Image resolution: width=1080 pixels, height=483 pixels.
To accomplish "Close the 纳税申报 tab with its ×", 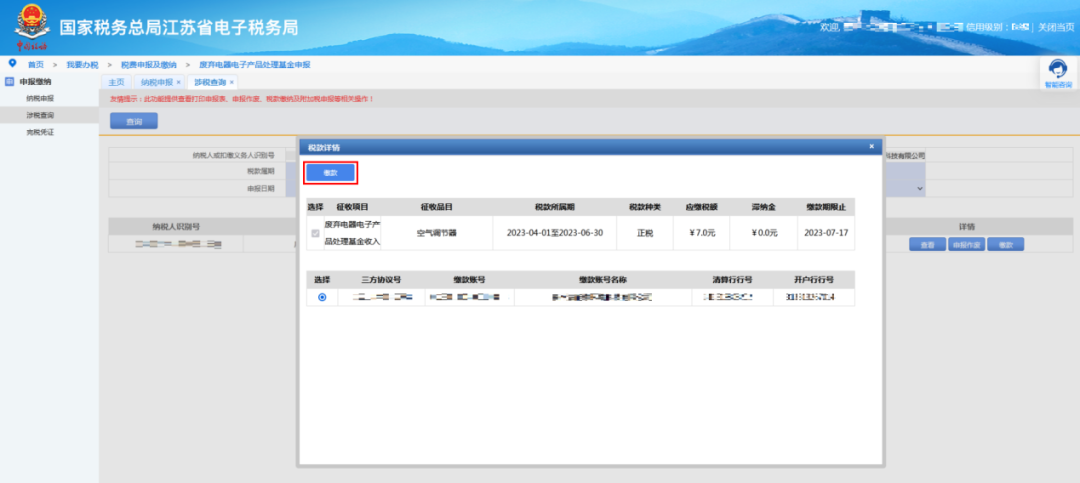I will coord(178,82).
